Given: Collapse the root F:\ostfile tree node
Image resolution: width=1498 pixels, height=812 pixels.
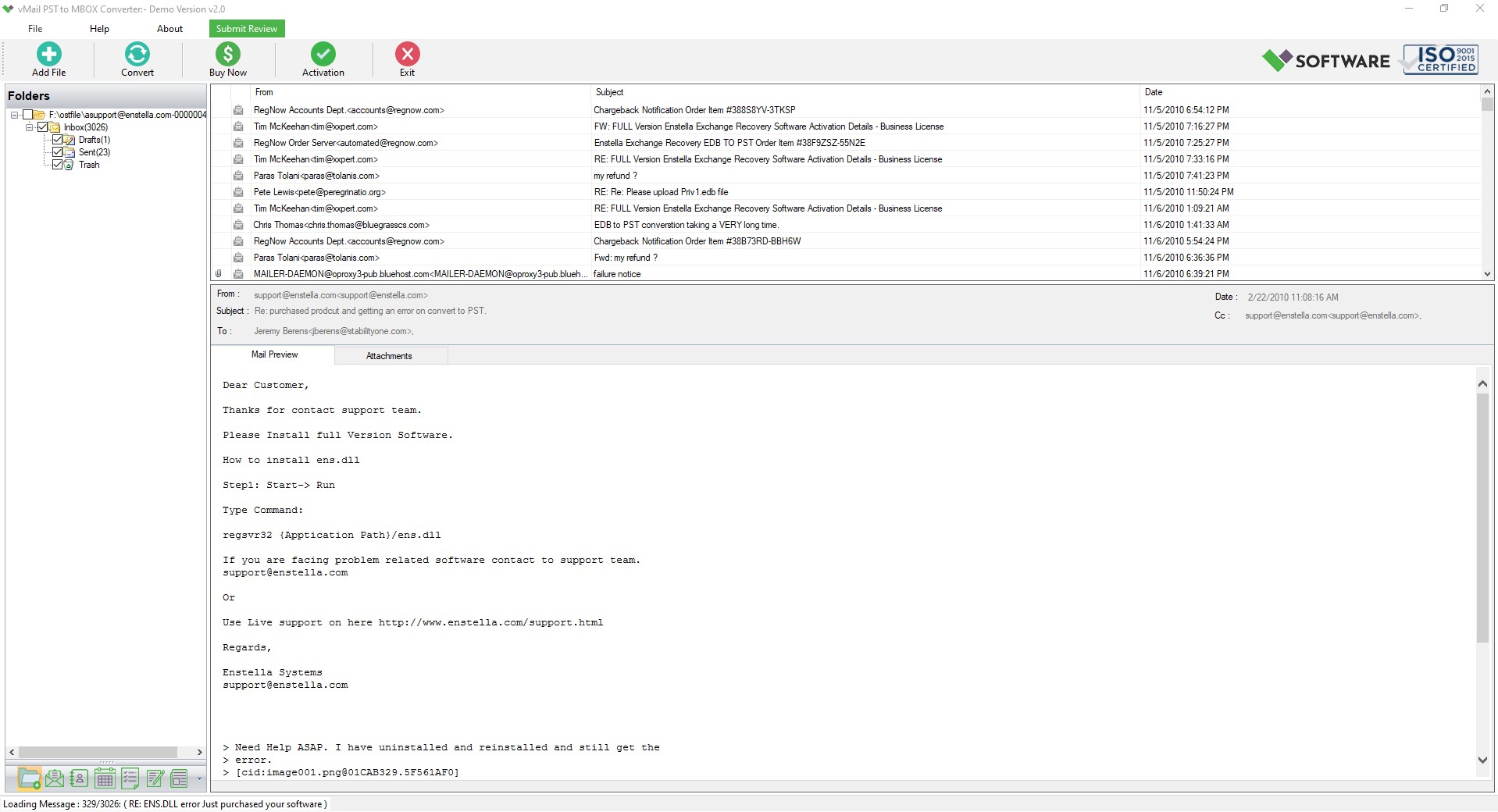Looking at the screenshot, I should coord(14,115).
